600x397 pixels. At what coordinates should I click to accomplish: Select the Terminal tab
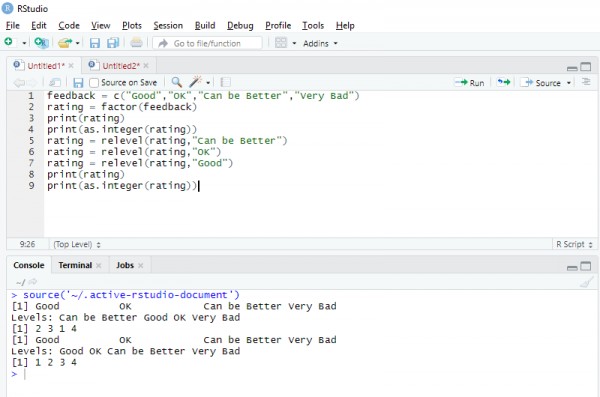point(75,265)
